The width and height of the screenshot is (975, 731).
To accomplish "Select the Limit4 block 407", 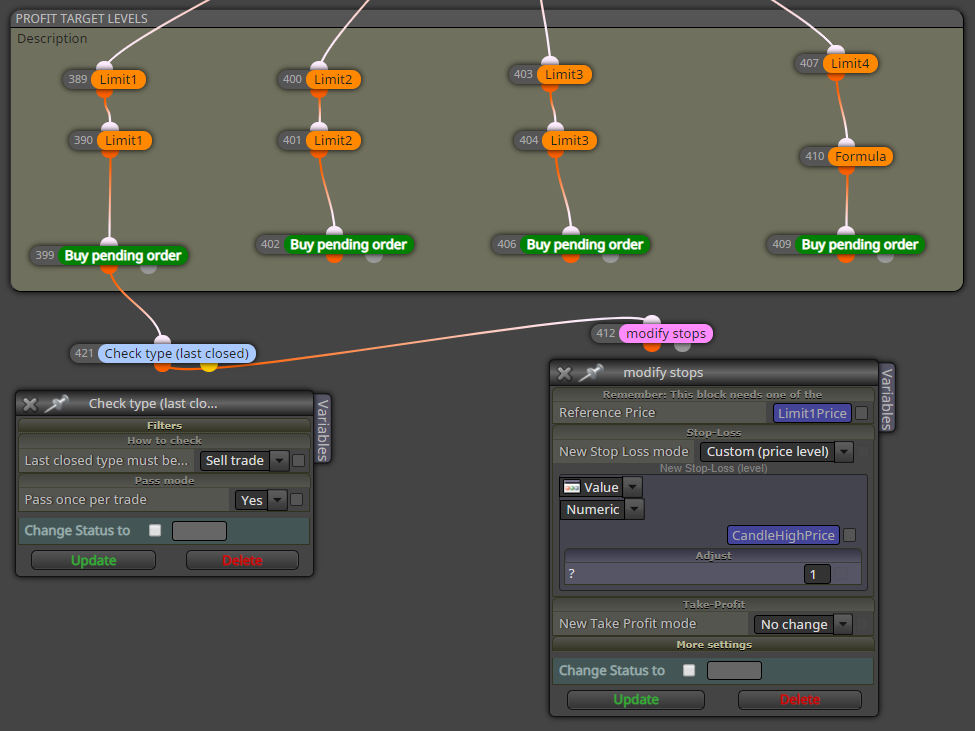I will pos(850,63).
